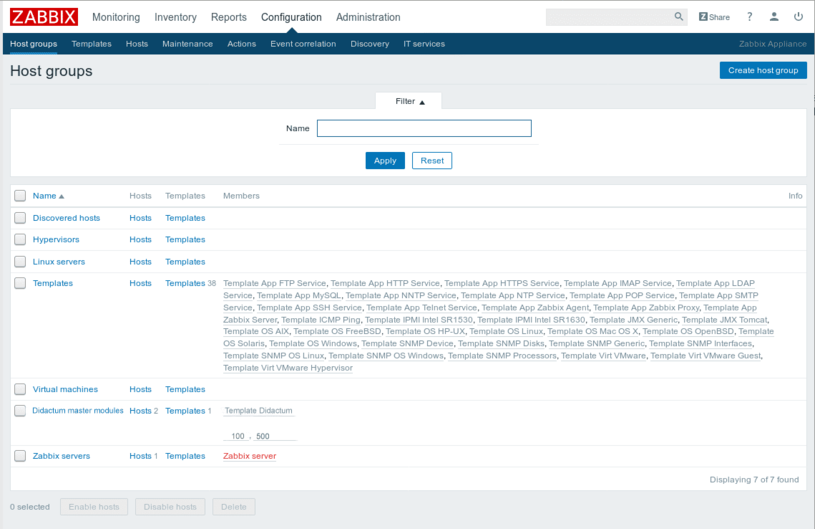
Task: Click the Create host group button
Action: 763,70
